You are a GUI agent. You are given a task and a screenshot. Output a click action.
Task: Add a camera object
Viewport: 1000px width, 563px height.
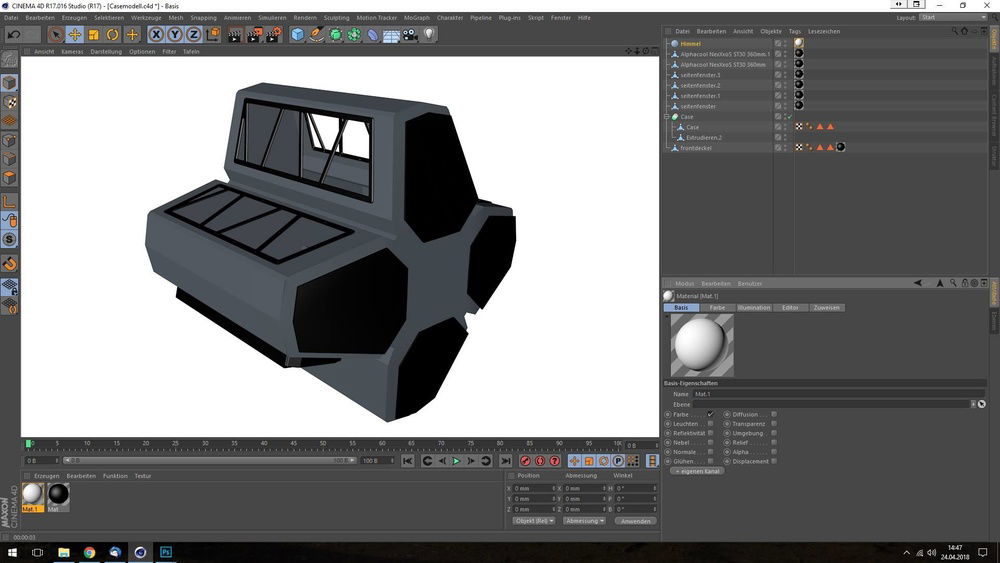tap(410, 35)
